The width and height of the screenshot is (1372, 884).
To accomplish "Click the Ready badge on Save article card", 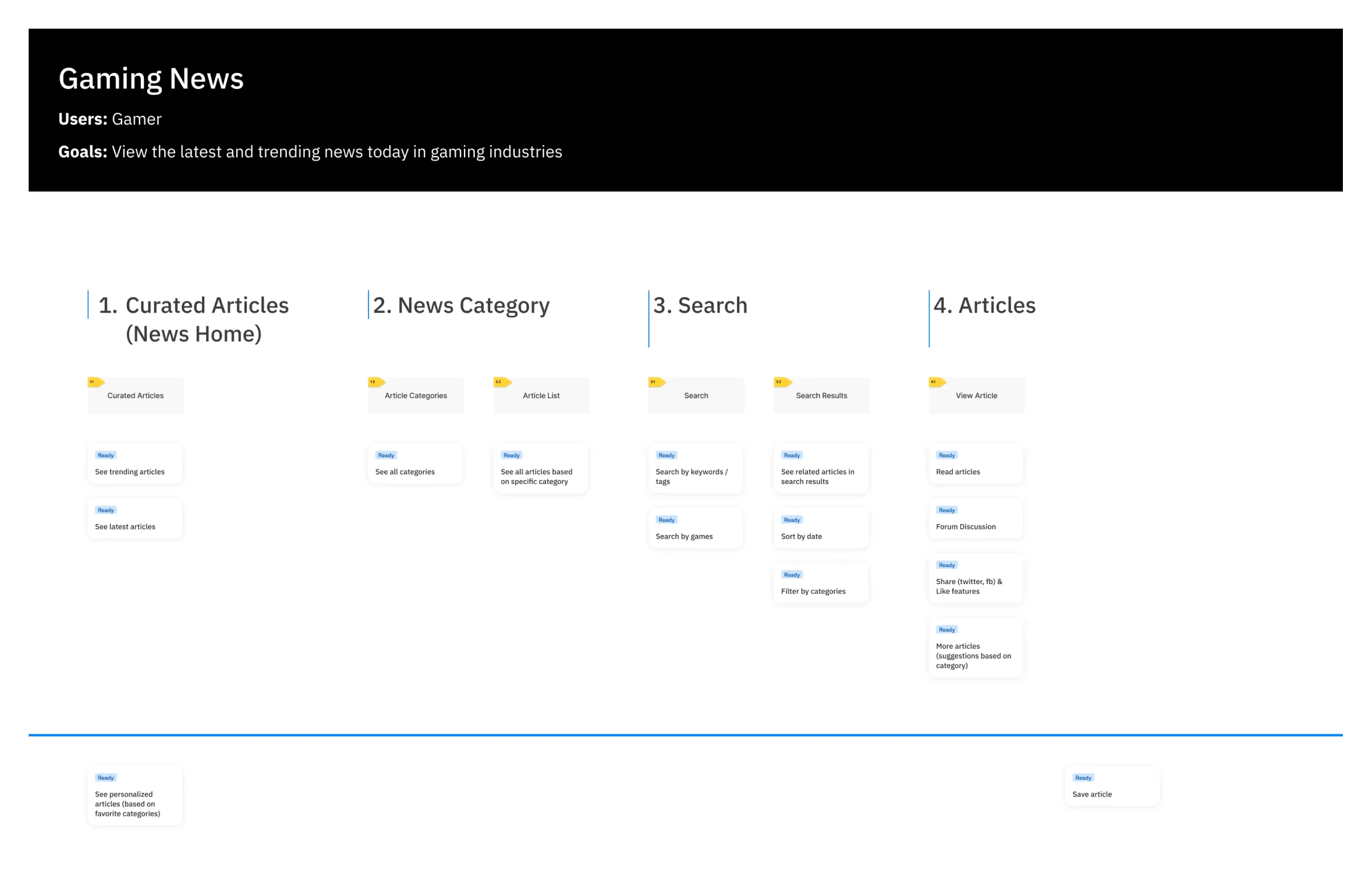I will pos(1083,777).
